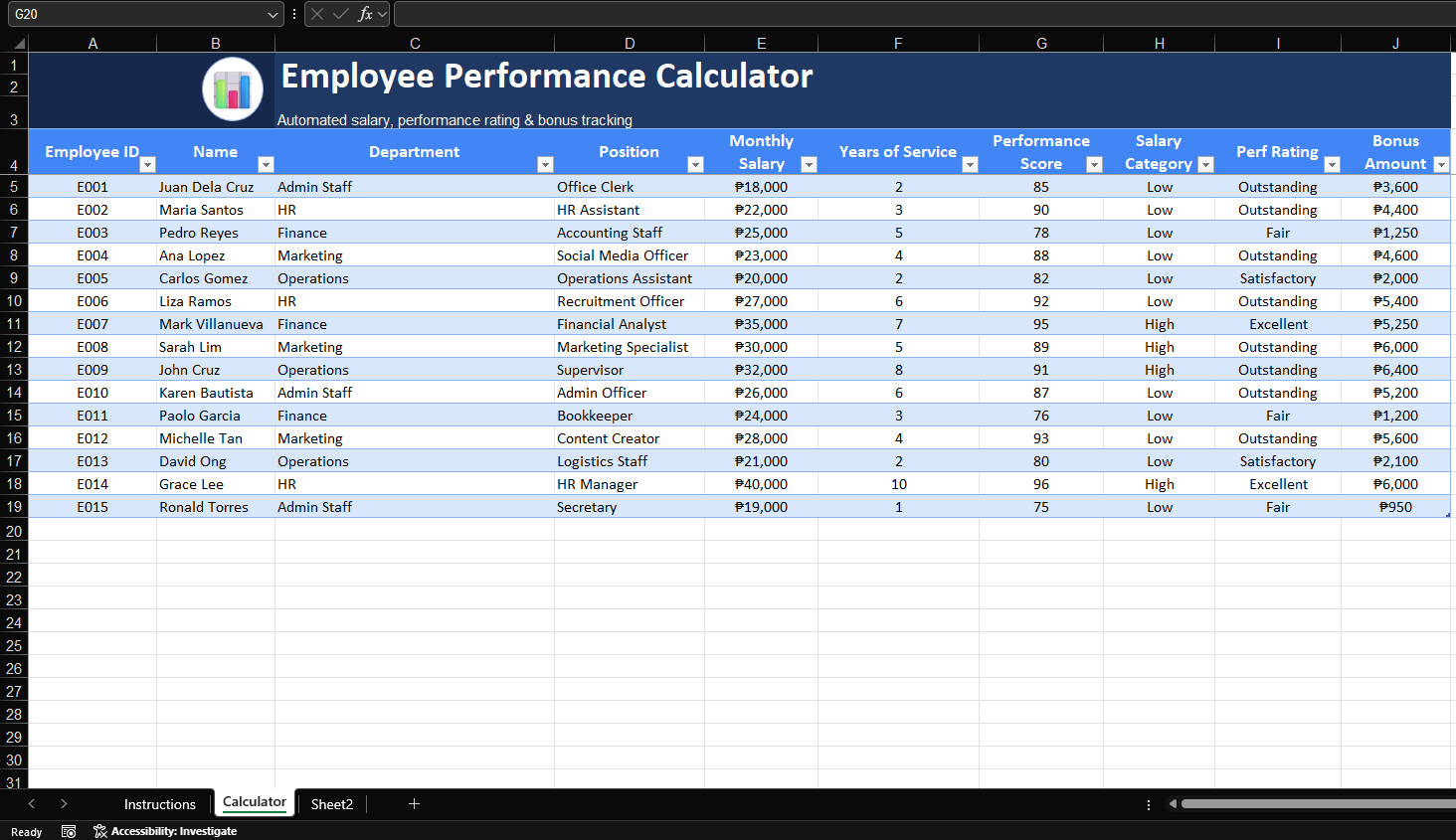The width and height of the screenshot is (1456, 840).
Task: Click into the formula bar input
Action: (x=925, y=14)
